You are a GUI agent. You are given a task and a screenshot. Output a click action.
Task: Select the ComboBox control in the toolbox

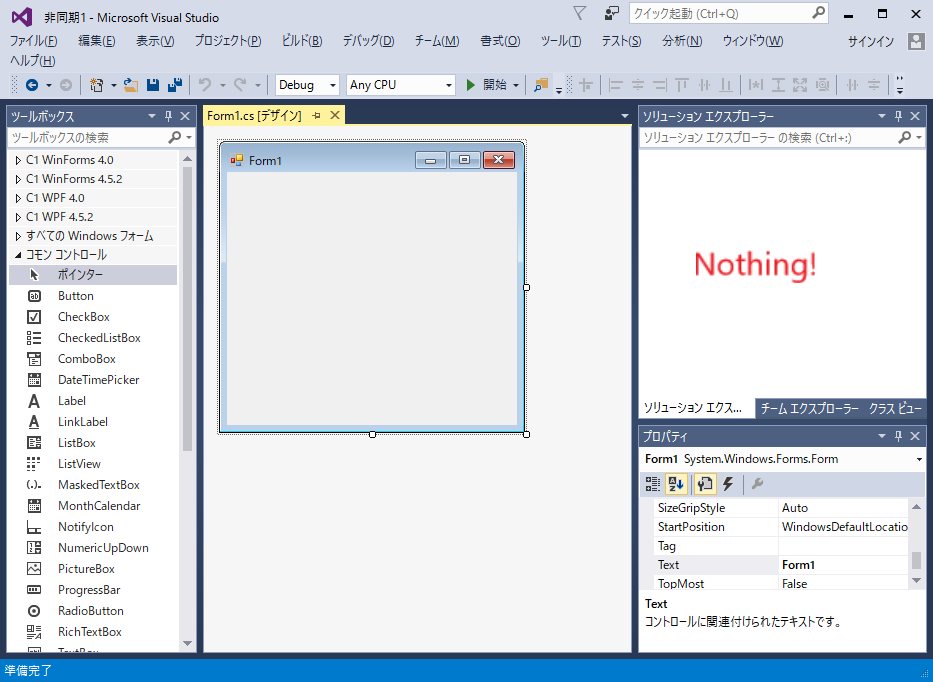click(x=93, y=359)
